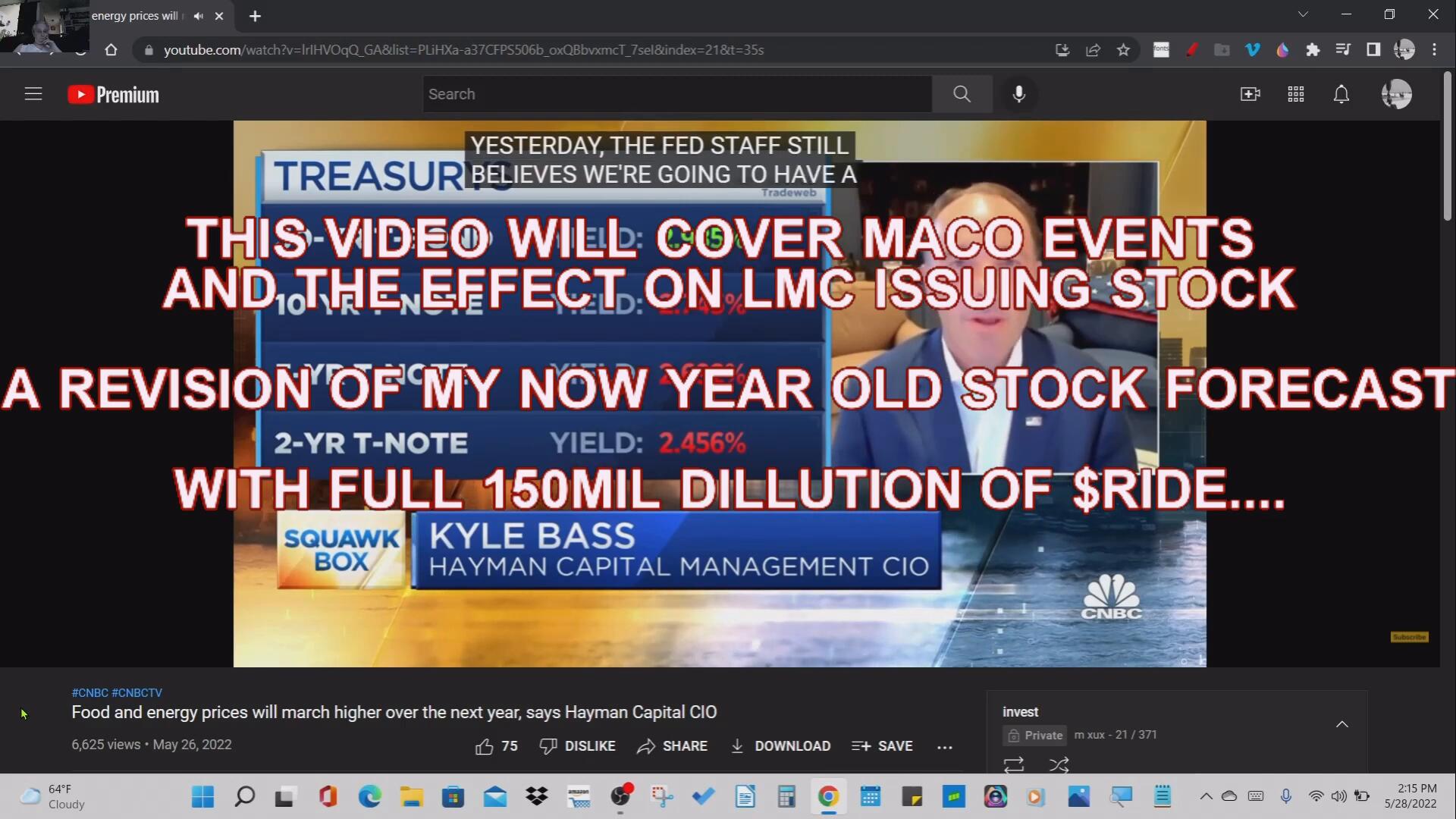1456x819 pixels.
Task: Toggle playlist loop button
Action: 1014,764
